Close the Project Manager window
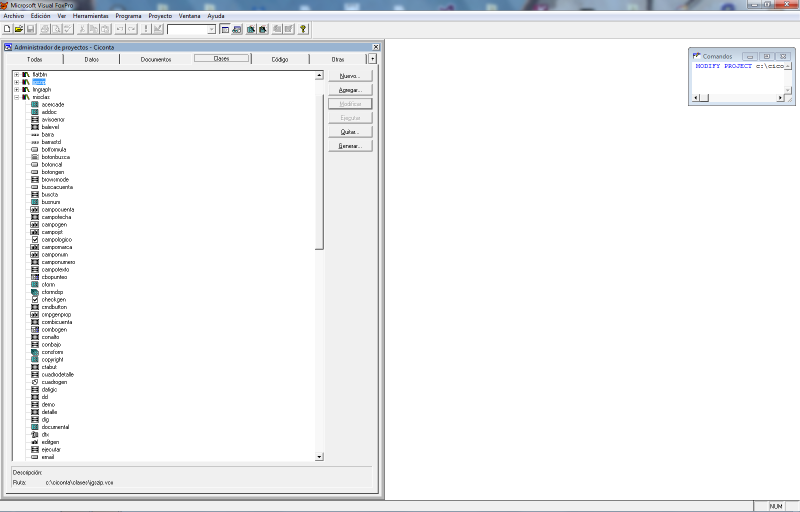Screen dimensions: 800x512 pos(376,47)
